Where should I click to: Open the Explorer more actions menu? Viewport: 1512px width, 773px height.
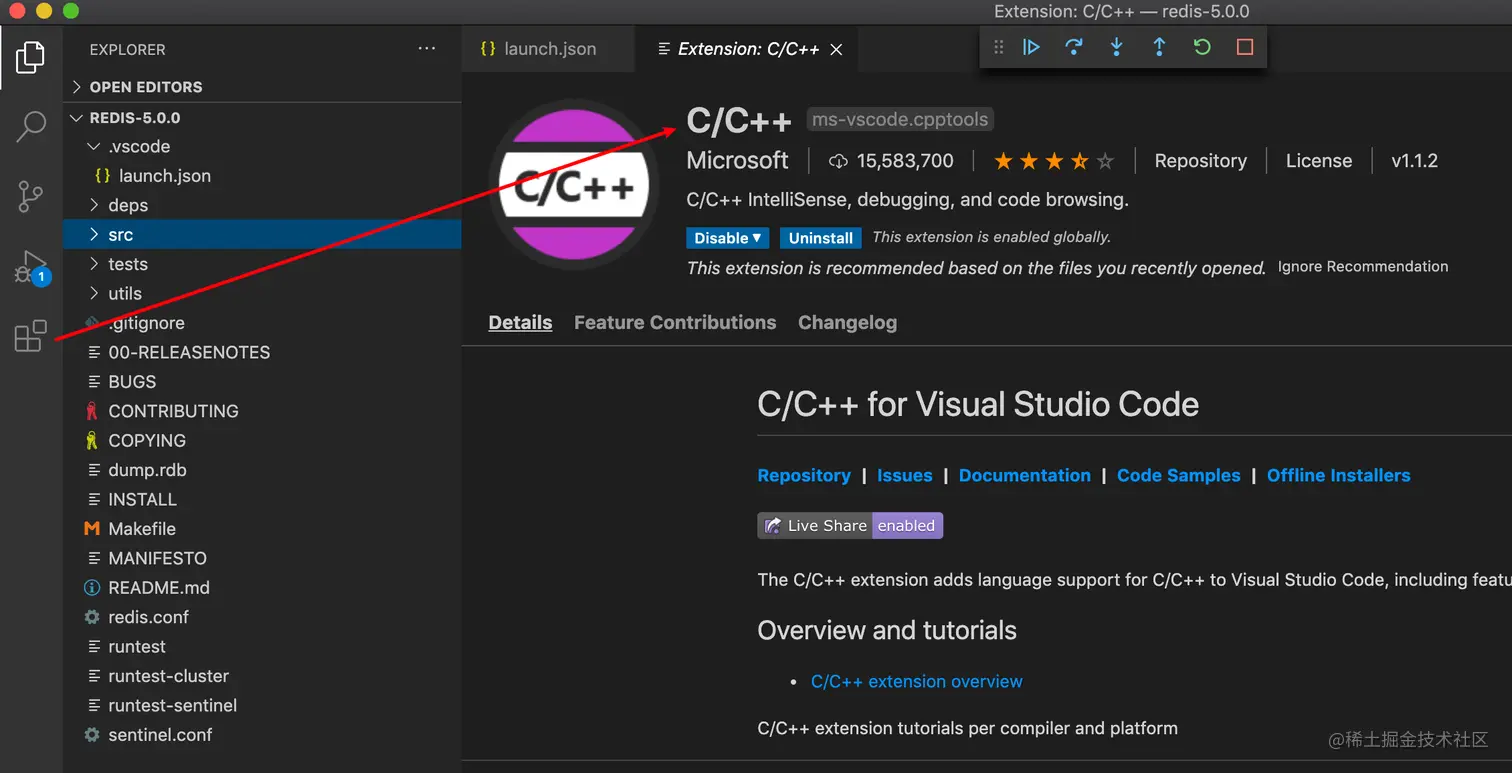tap(427, 48)
